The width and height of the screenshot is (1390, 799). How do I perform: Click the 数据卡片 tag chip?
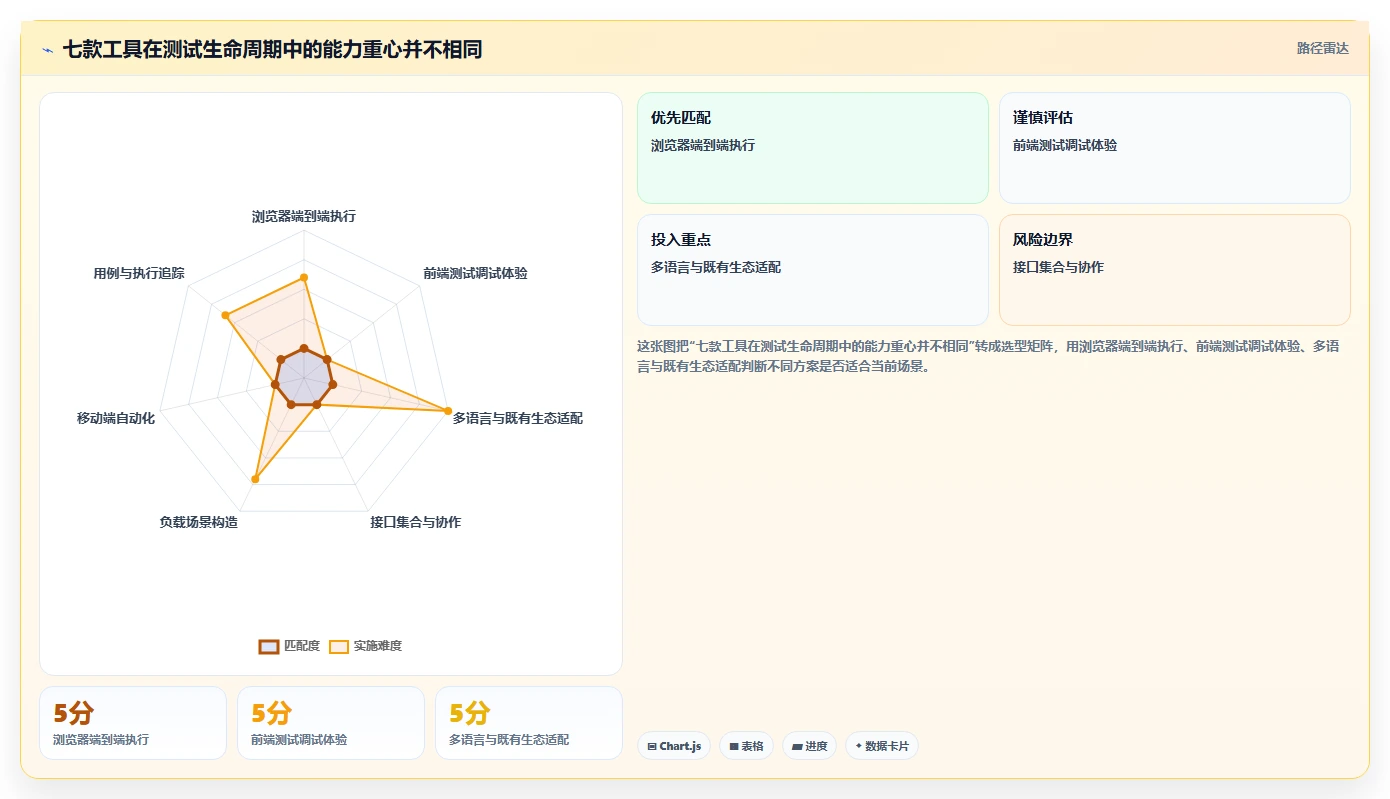[x=882, y=746]
